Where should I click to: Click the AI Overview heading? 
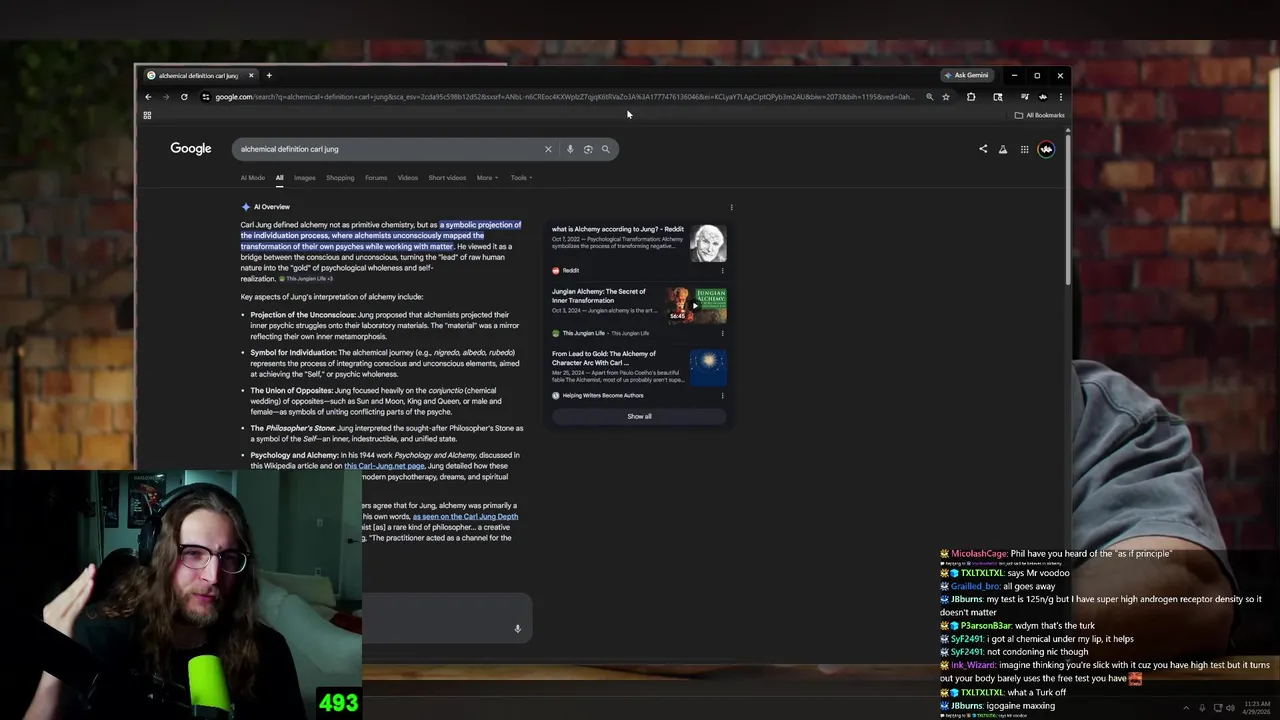(x=271, y=207)
